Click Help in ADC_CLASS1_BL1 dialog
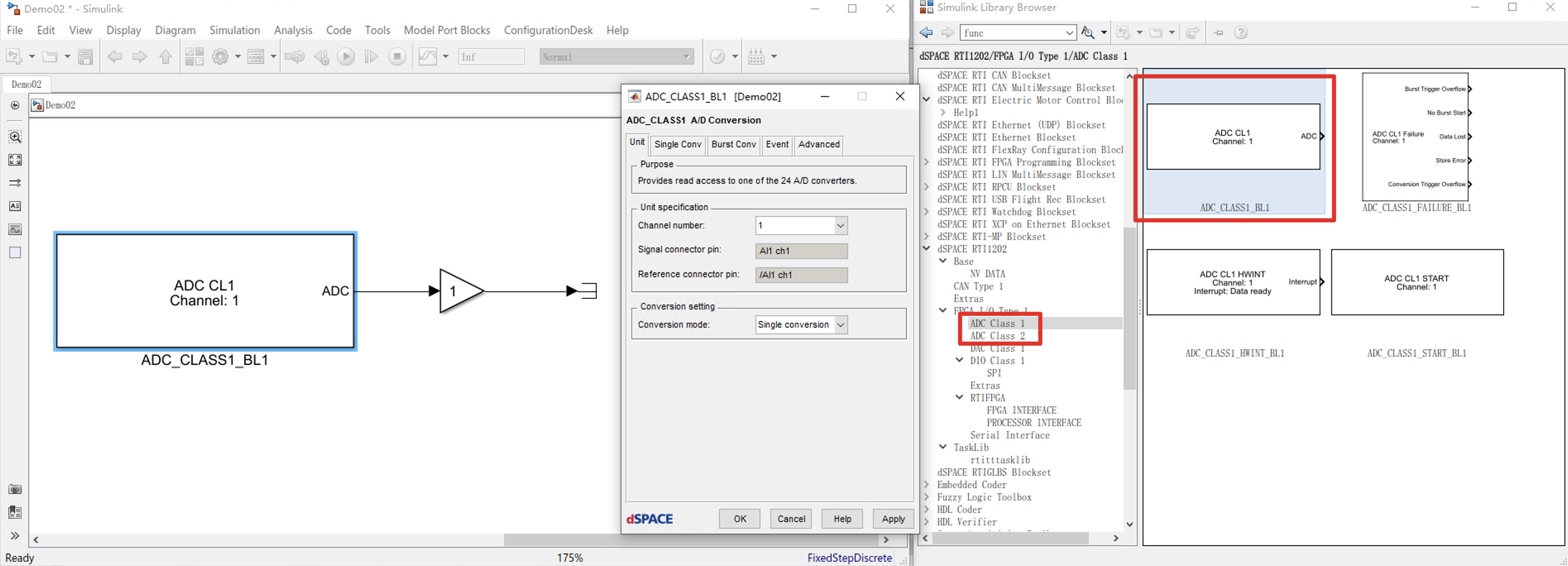The image size is (1568, 566). pyautogui.click(x=842, y=519)
